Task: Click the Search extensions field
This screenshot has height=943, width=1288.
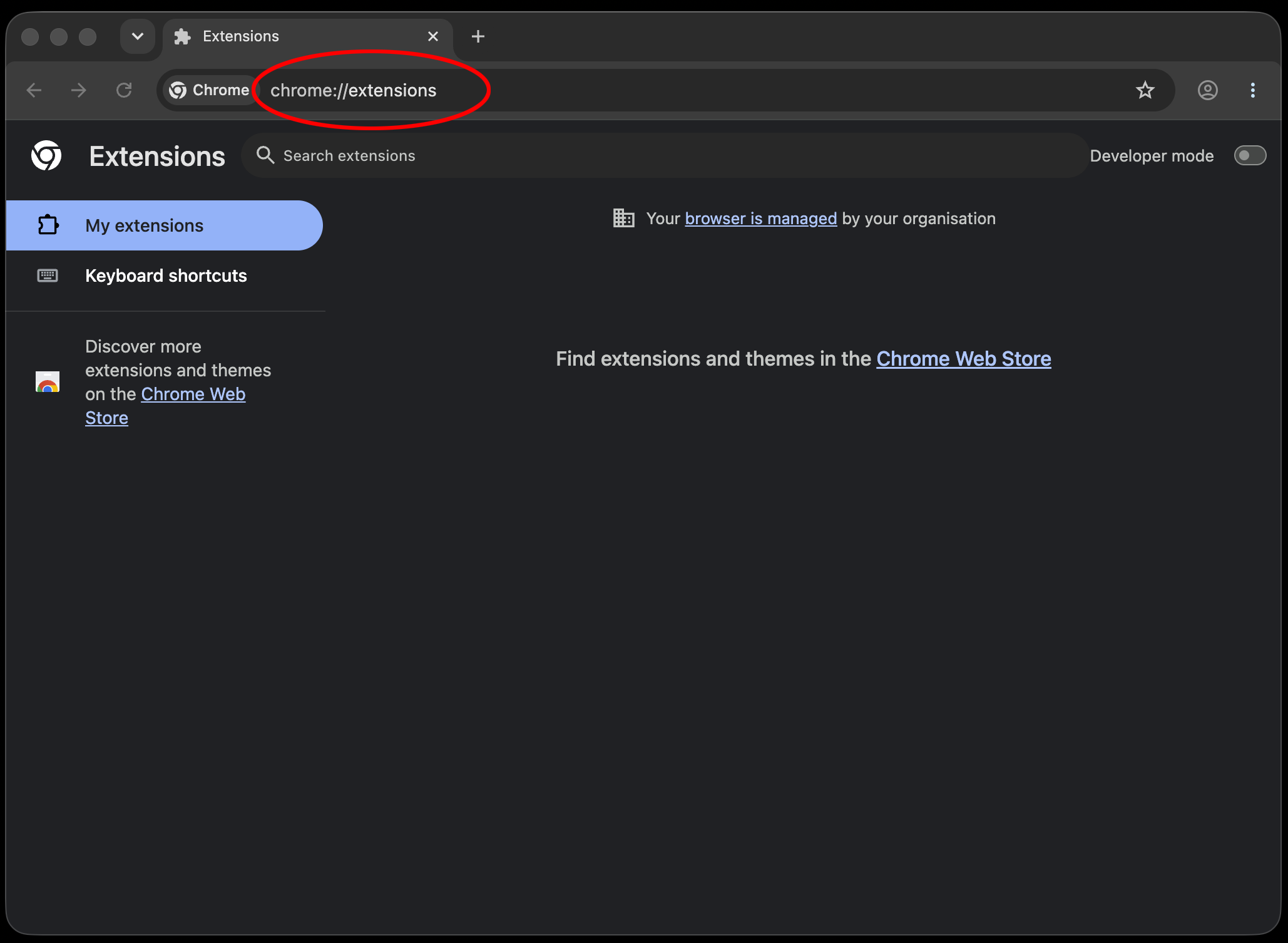Action: (665, 155)
